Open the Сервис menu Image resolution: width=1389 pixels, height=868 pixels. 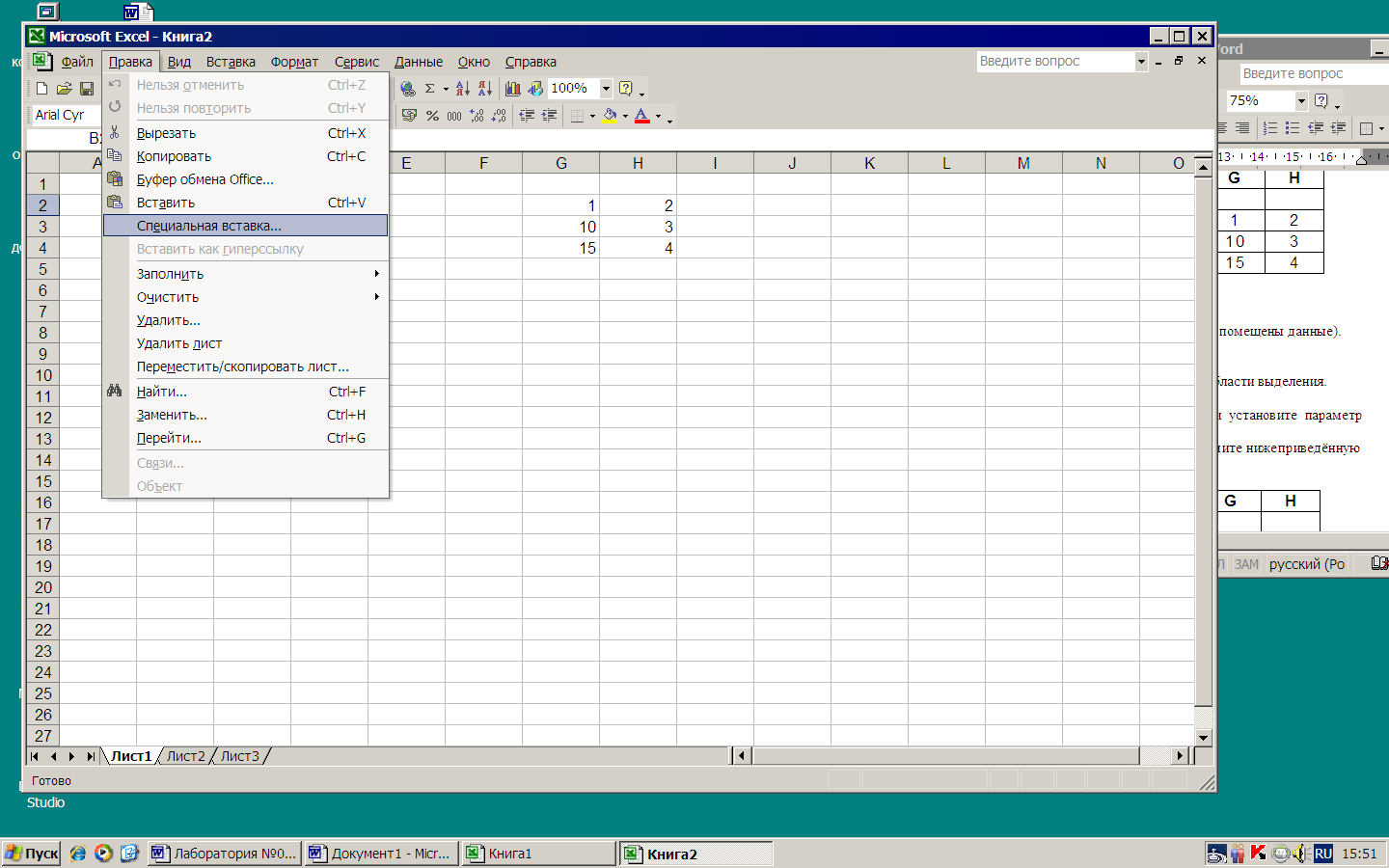[x=357, y=62]
